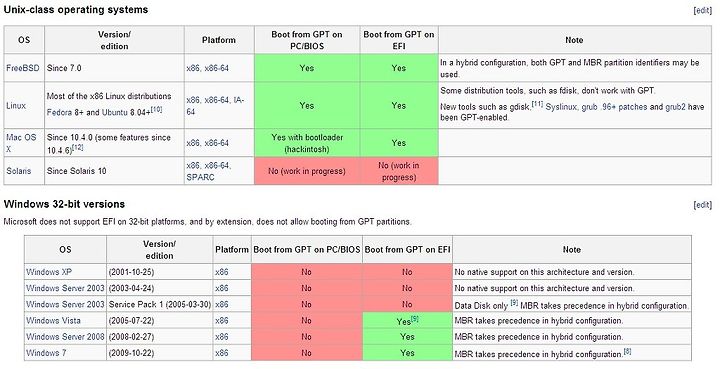Click footnote 12 in Mac OS X row
The image size is (720, 369).
click(x=78, y=147)
